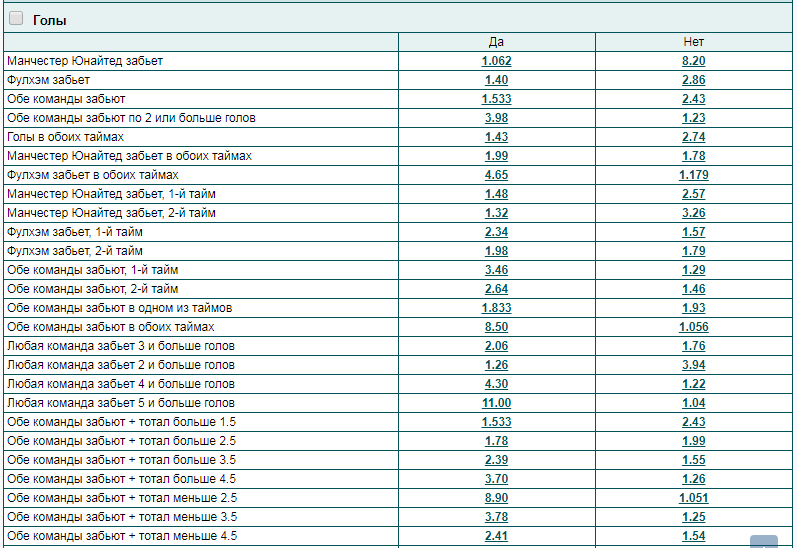This screenshot has width=797, height=548.
Task: Click Нет 1.051 for Обе забьют + тотал меньше 2.5
Action: click(x=693, y=498)
